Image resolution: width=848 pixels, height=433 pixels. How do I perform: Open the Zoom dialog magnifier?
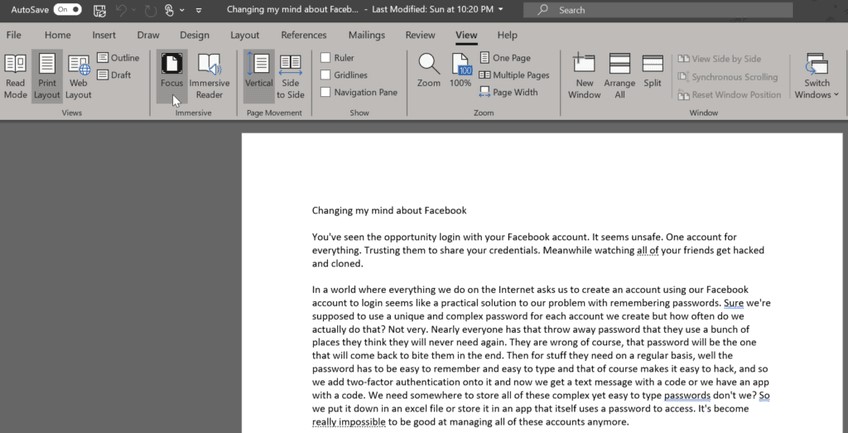click(x=429, y=71)
